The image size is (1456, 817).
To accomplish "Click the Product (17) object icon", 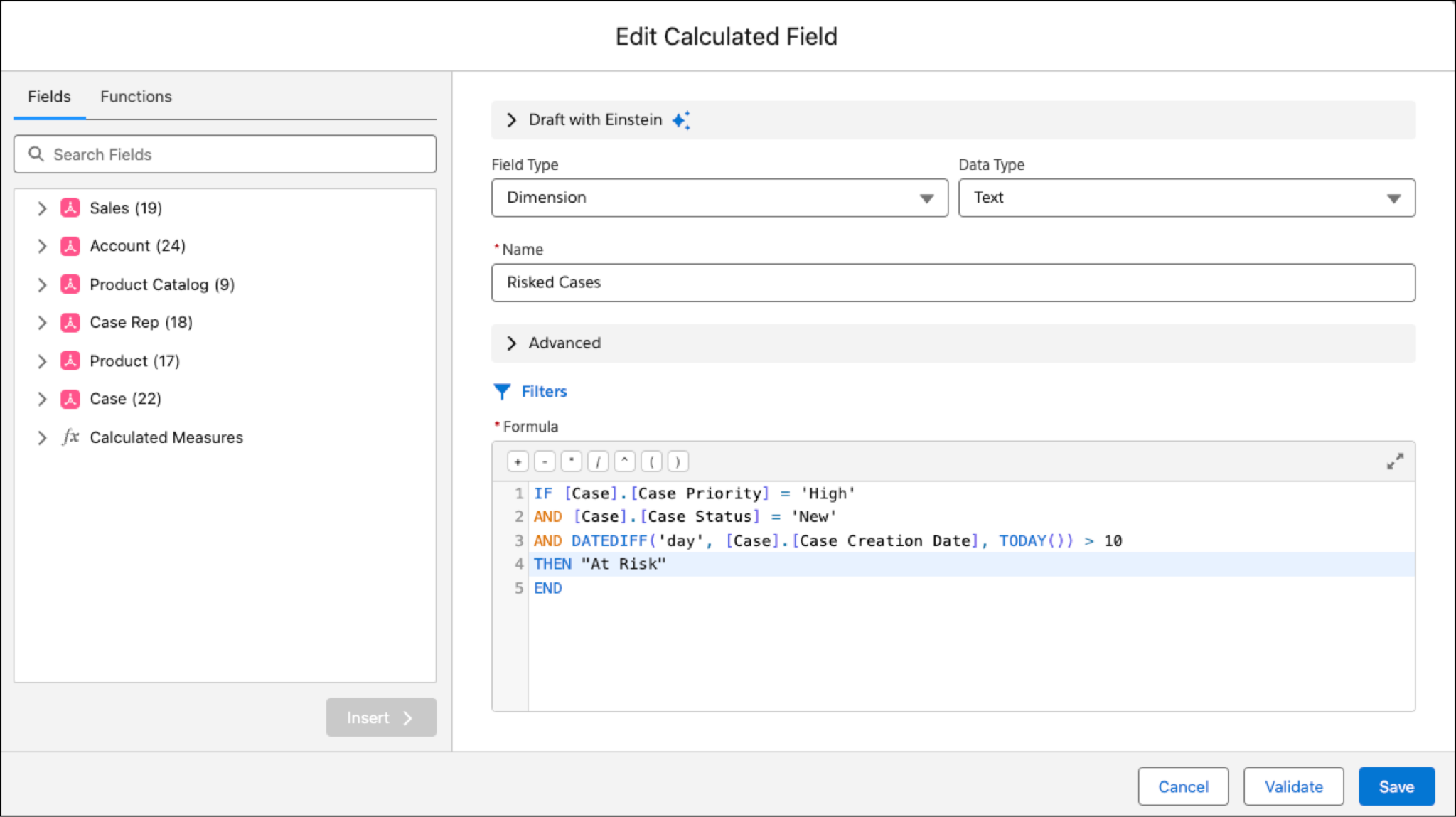I will click(x=70, y=361).
